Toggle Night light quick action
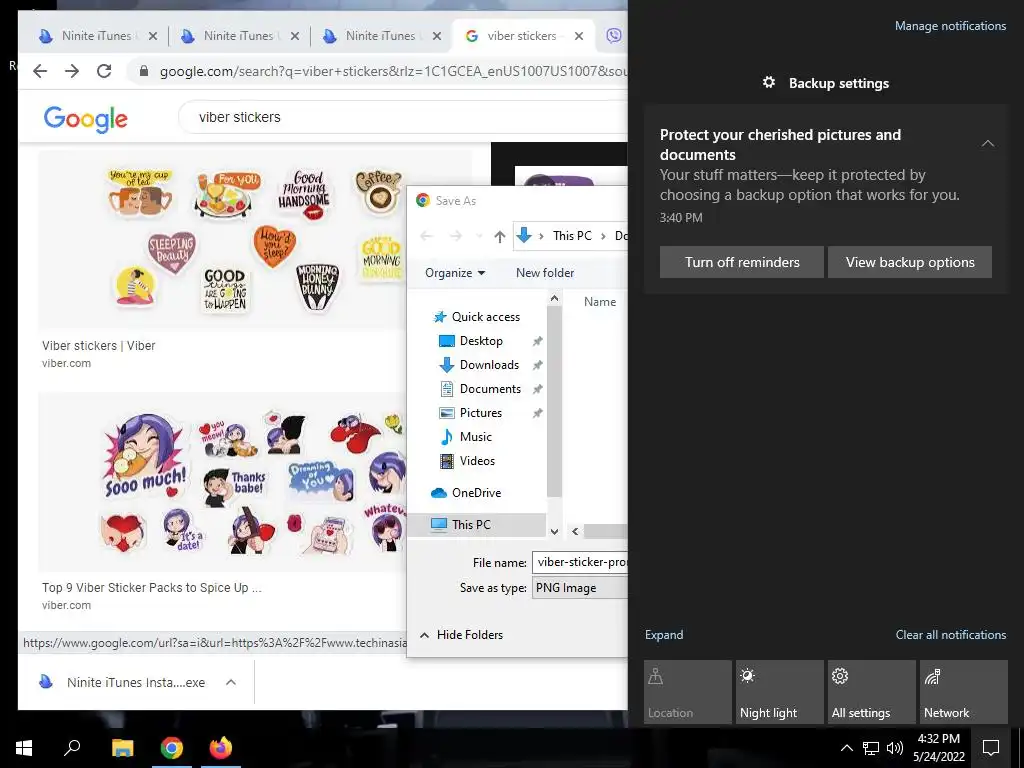Image resolution: width=1024 pixels, height=768 pixels. [x=780, y=692]
